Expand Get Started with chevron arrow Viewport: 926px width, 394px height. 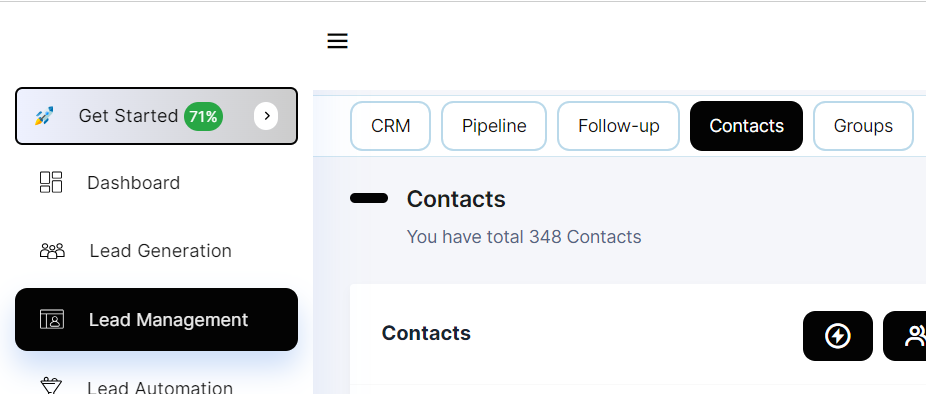point(266,116)
